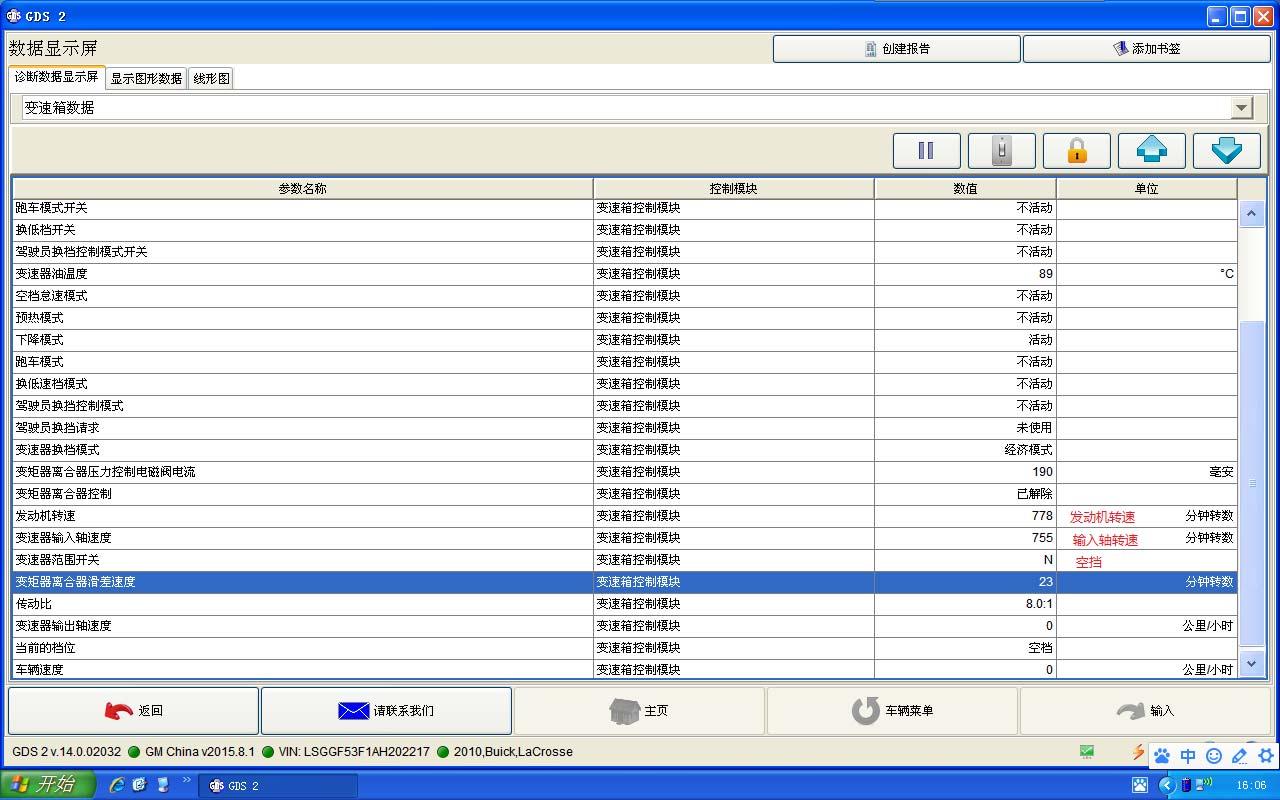Open the 变速箱数据 dropdown list
The height and width of the screenshot is (800, 1280).
[1241, 107]
